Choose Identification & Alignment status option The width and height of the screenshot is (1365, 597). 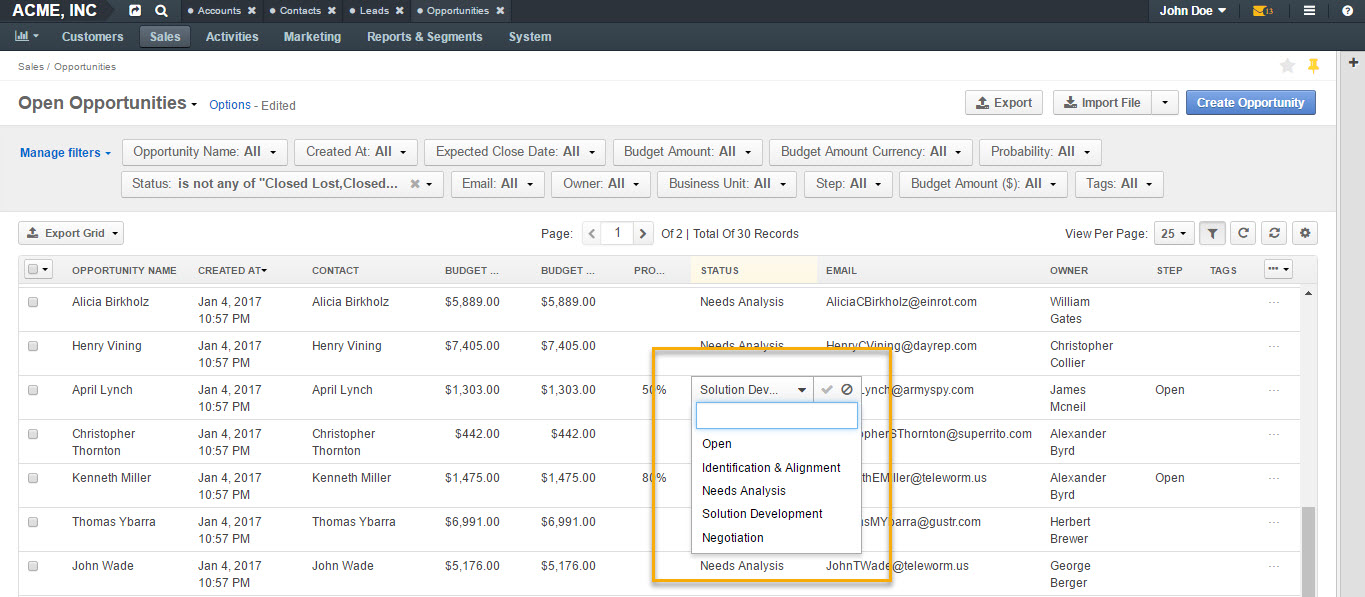776,468
